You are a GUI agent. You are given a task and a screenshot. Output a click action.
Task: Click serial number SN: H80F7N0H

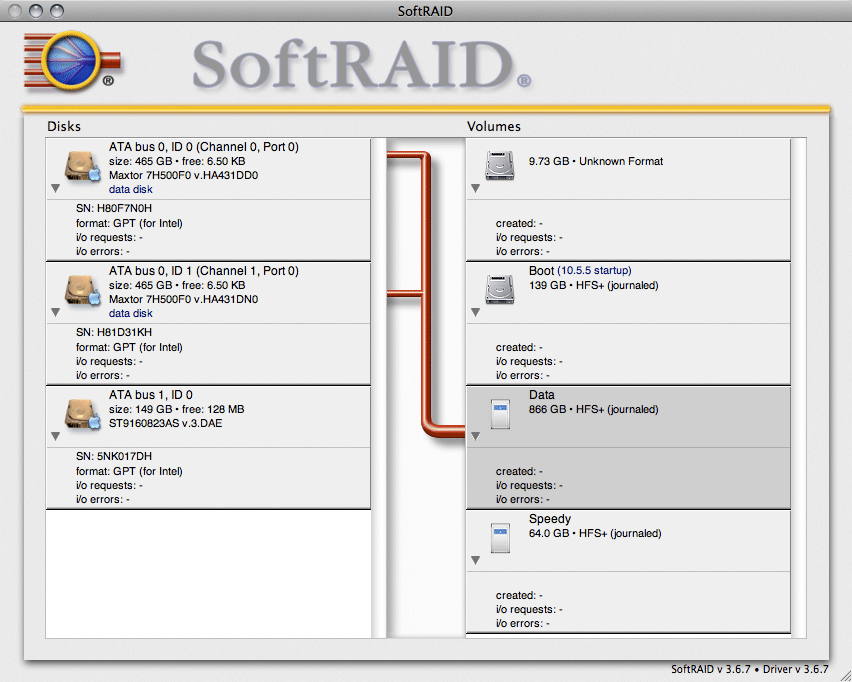(x=114, y=208)
